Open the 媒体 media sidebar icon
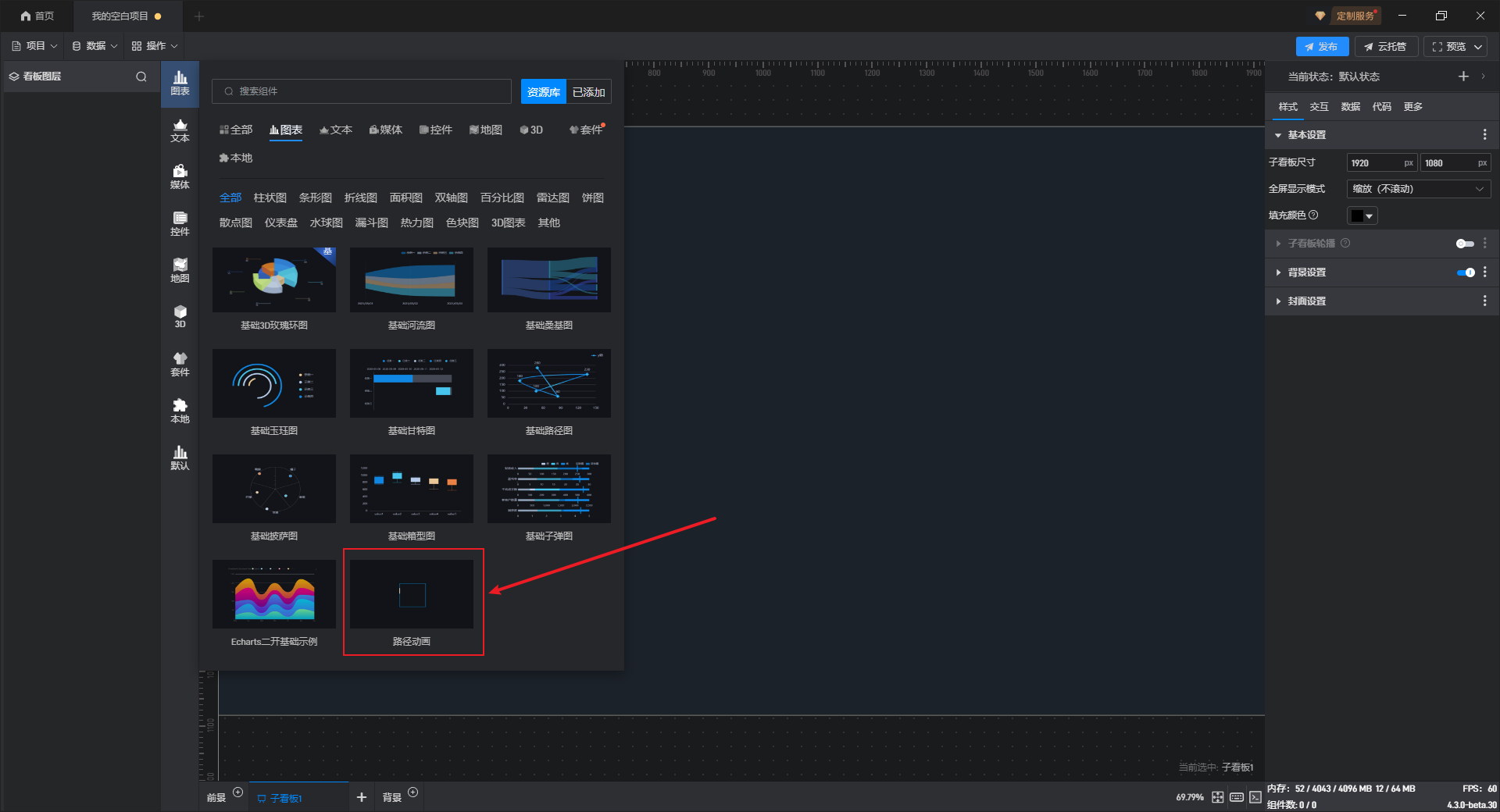 point(180,176)
